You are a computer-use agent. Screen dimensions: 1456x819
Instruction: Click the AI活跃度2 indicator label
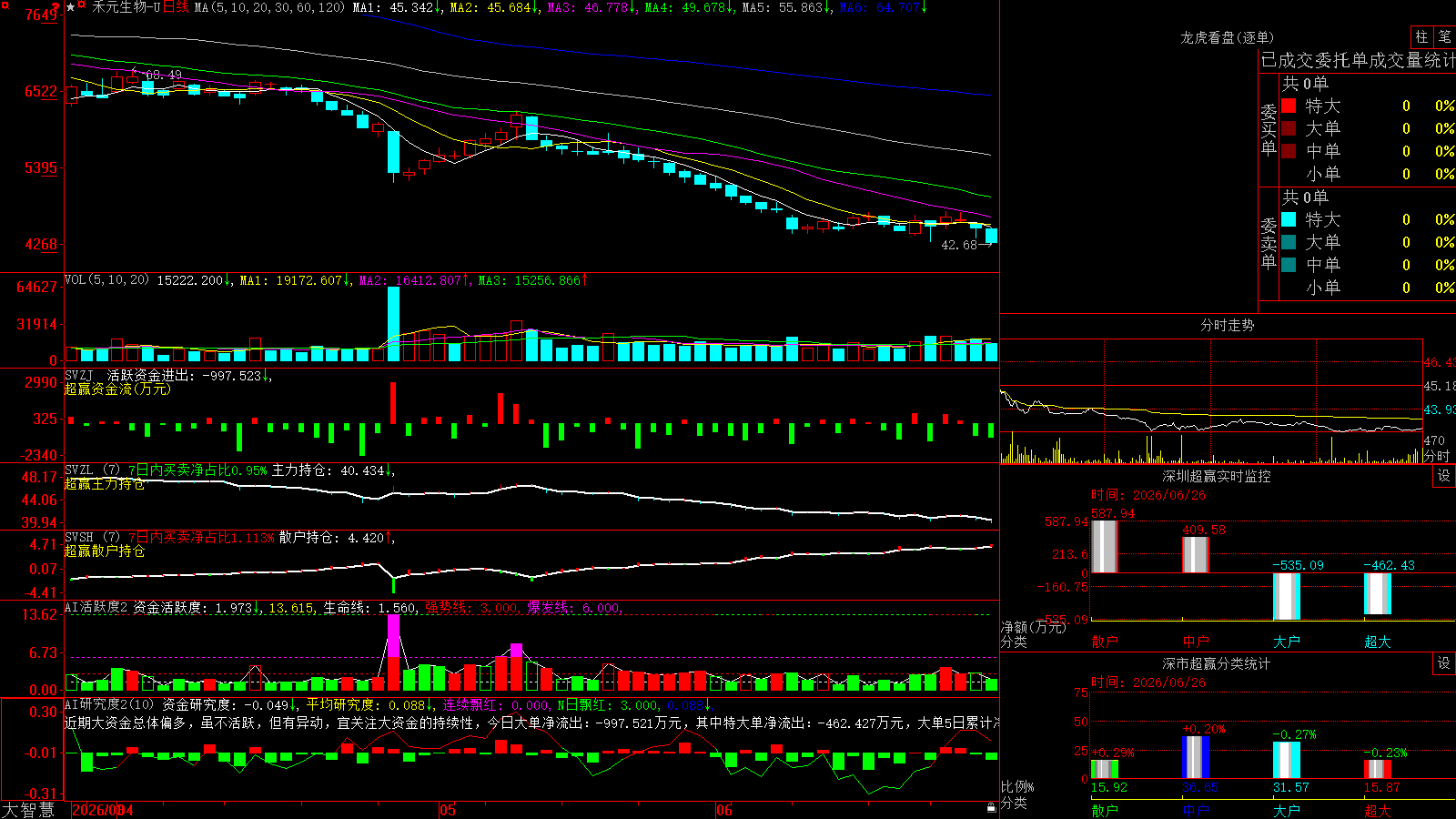(96, 607)
